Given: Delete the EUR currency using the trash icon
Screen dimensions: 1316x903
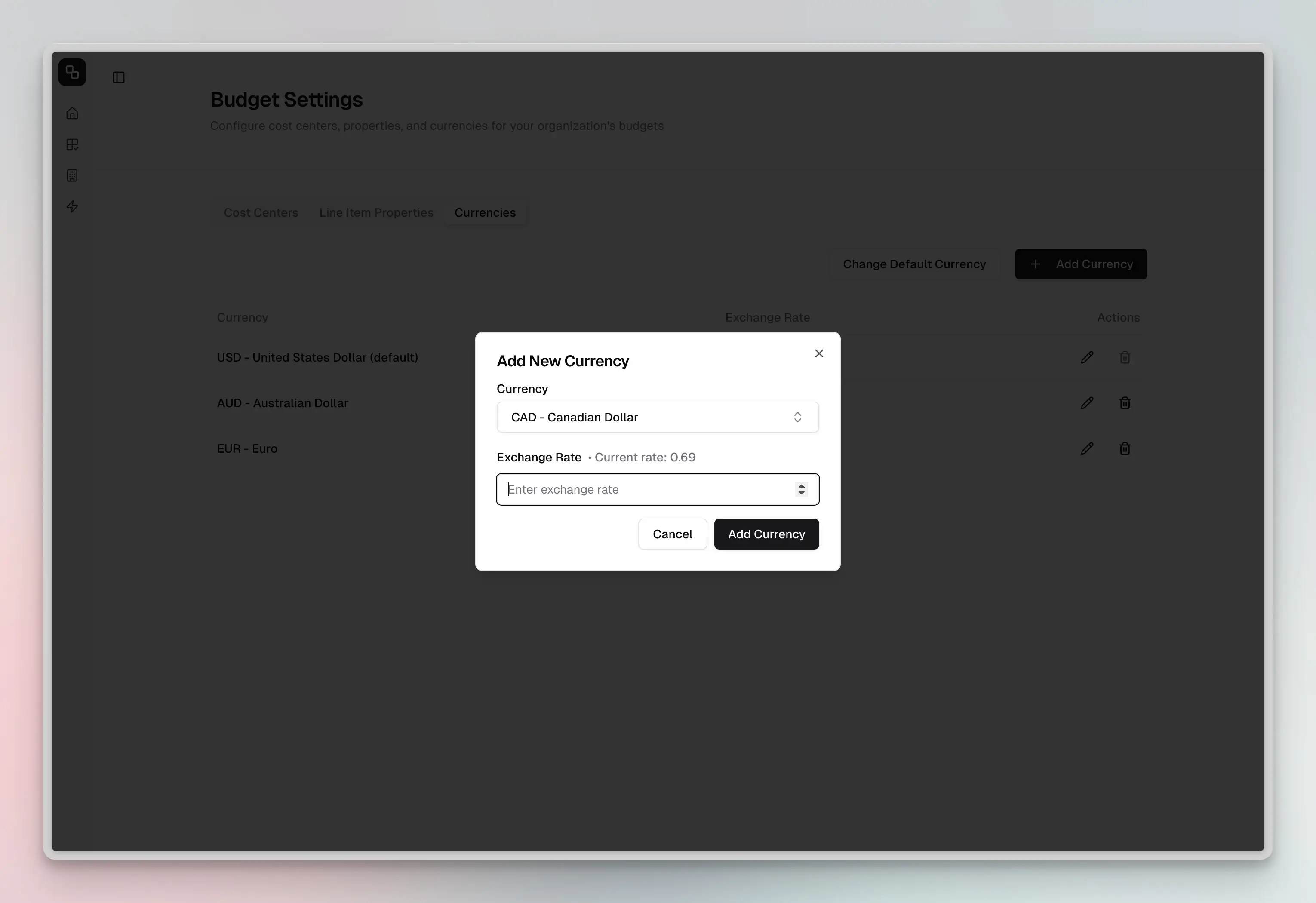Looking at the screenshot, I should pos(1125,448).
